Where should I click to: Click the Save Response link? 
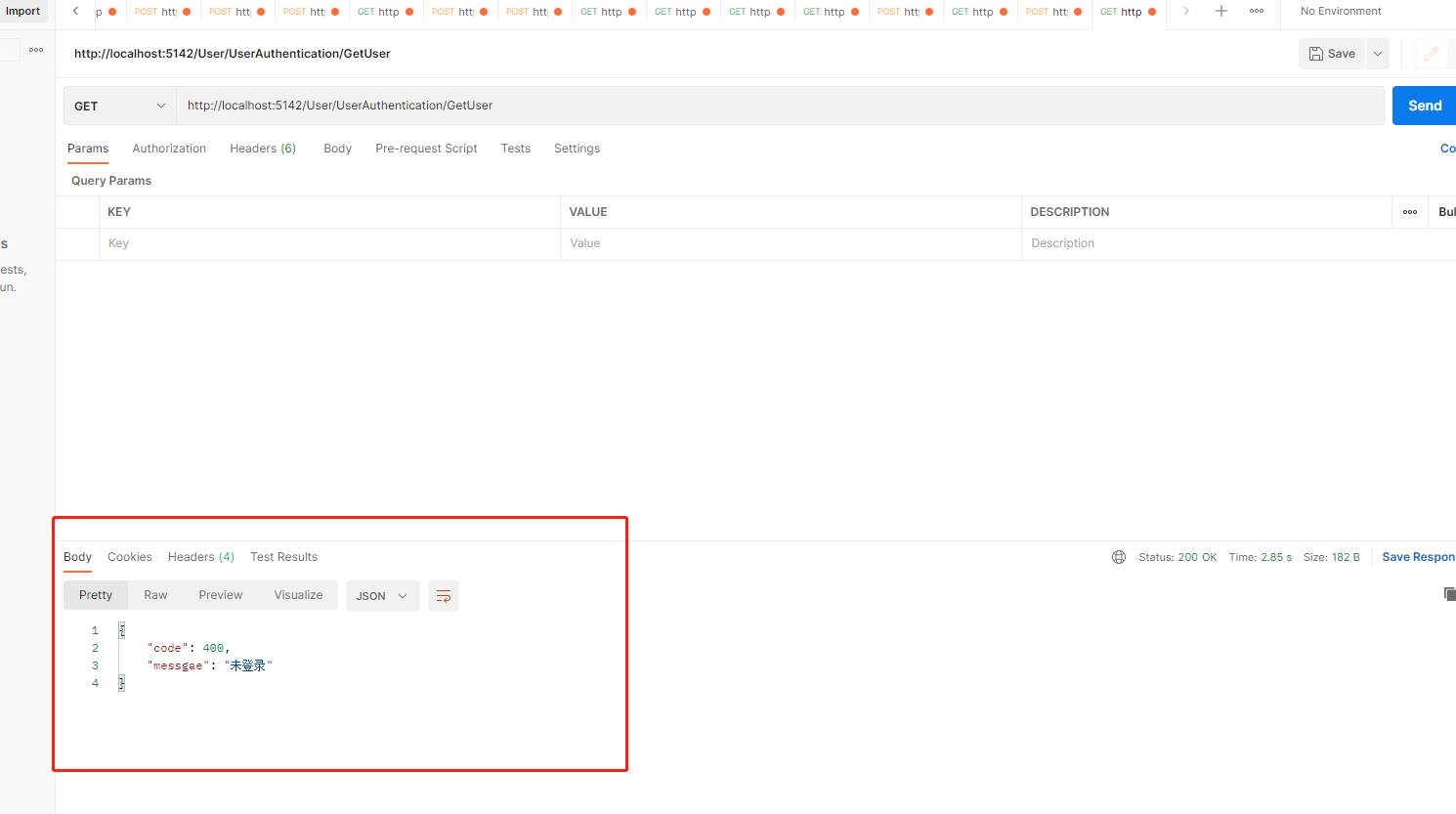1418,556
